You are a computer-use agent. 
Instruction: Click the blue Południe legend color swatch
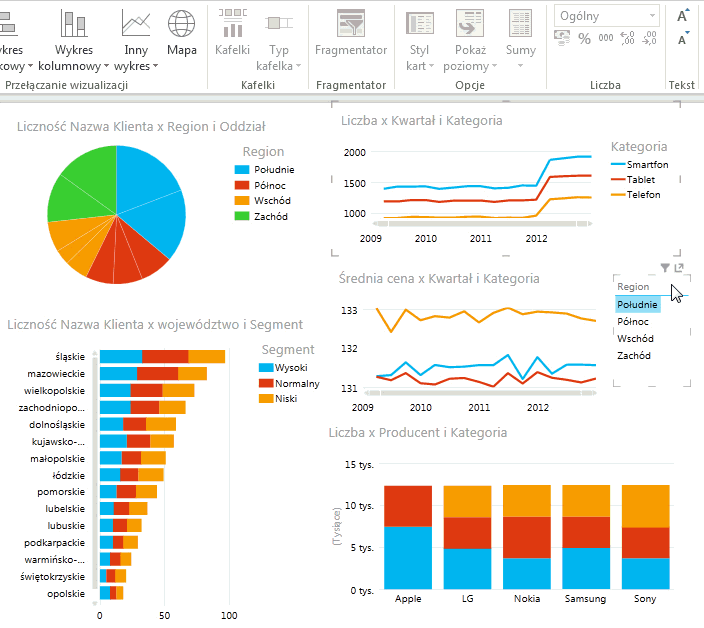pos(243,170)
